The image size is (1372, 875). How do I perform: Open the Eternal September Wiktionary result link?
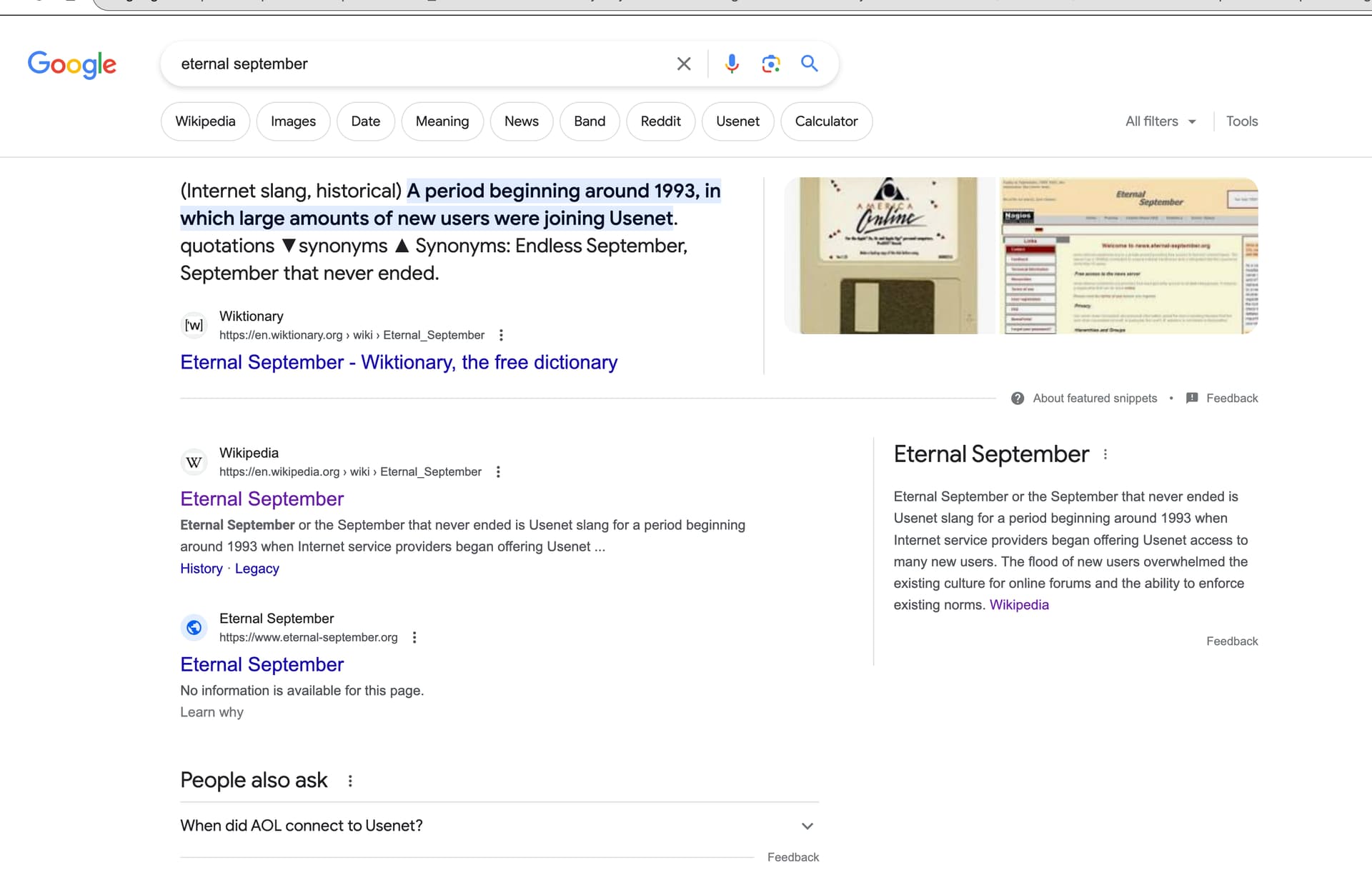pyautogui.click(x=398, y=362)
